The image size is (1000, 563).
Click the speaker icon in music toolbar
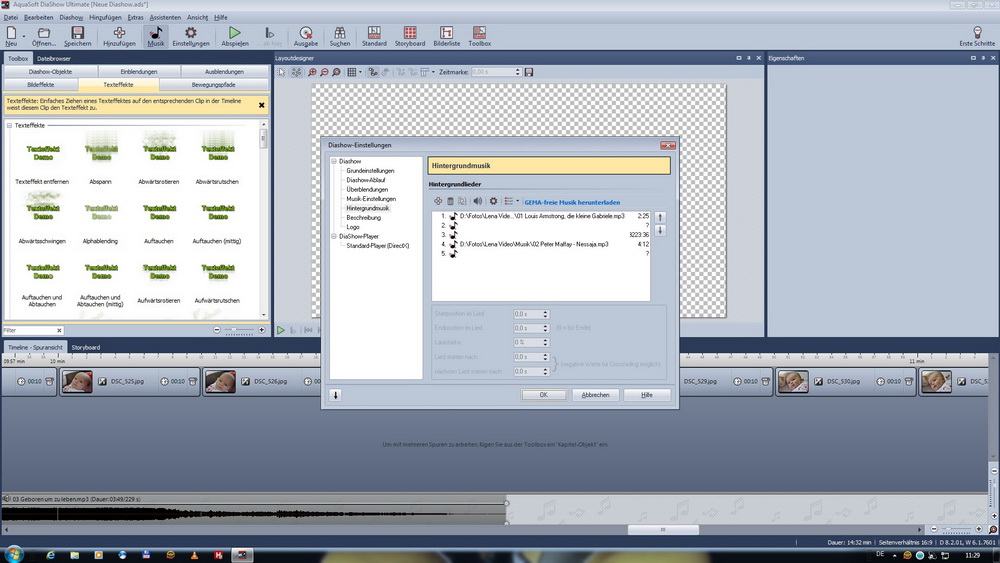tap(477, 201)
